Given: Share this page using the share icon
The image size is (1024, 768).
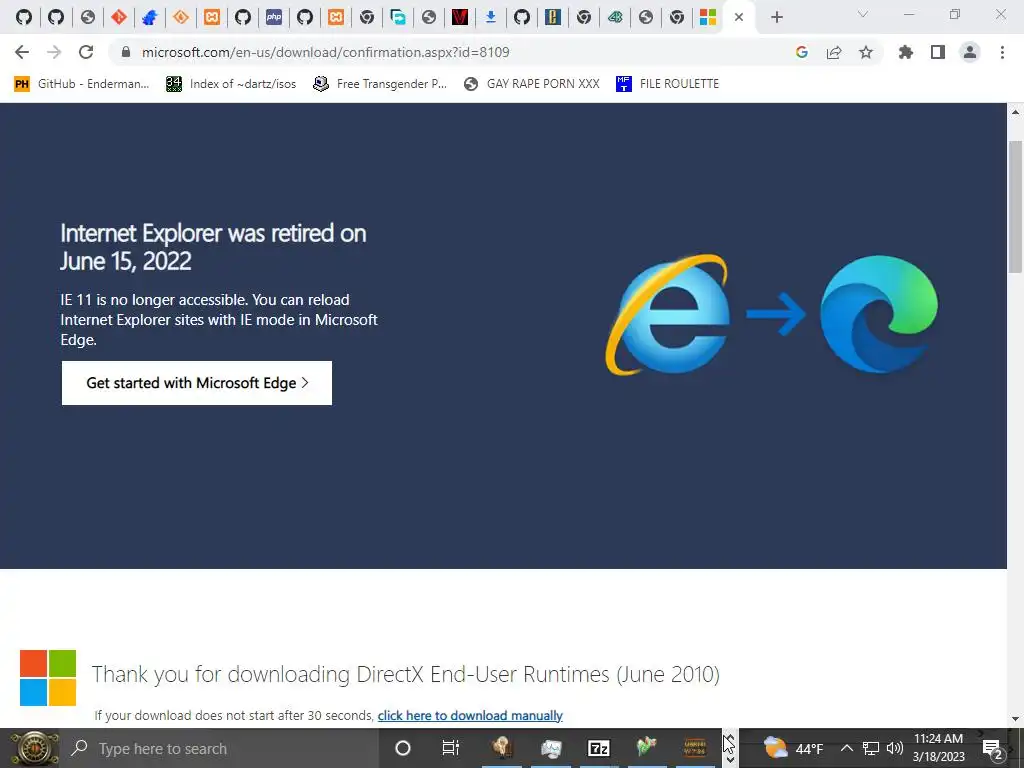Looking at the screenshot, I should click(834, 52).
